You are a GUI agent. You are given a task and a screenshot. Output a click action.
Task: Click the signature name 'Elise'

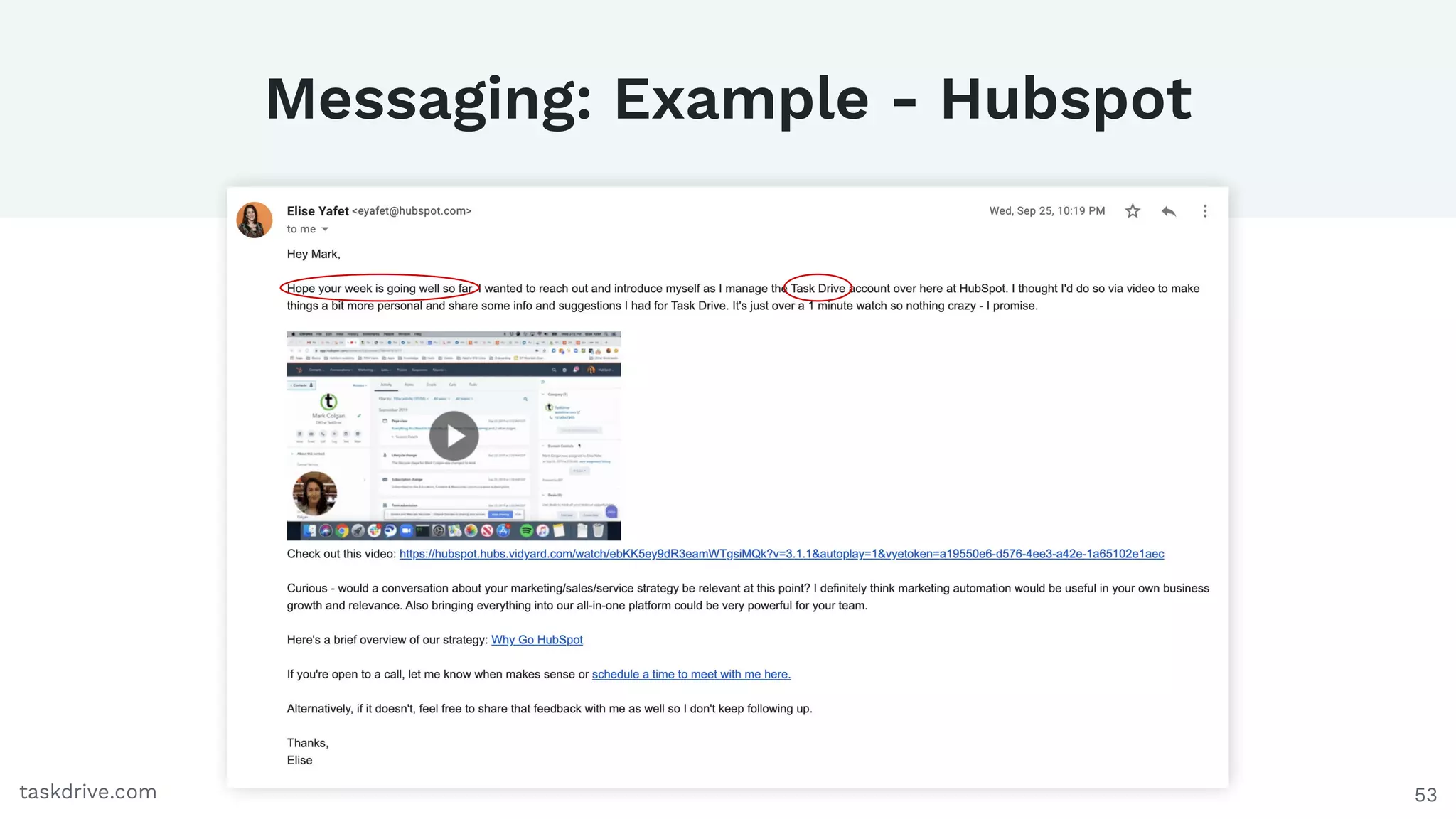tap(299, 760)
